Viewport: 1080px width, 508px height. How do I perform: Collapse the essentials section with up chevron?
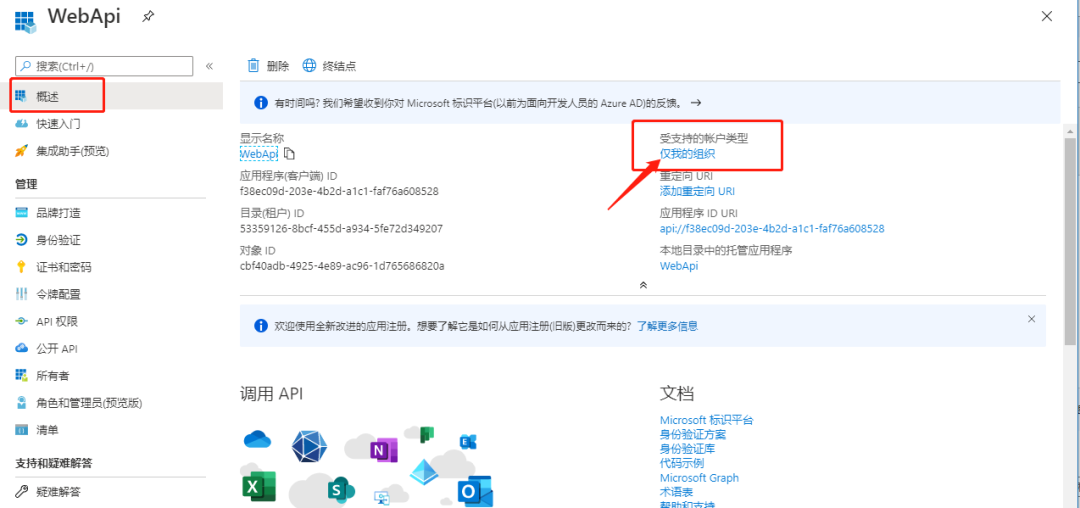click(643, 284)
